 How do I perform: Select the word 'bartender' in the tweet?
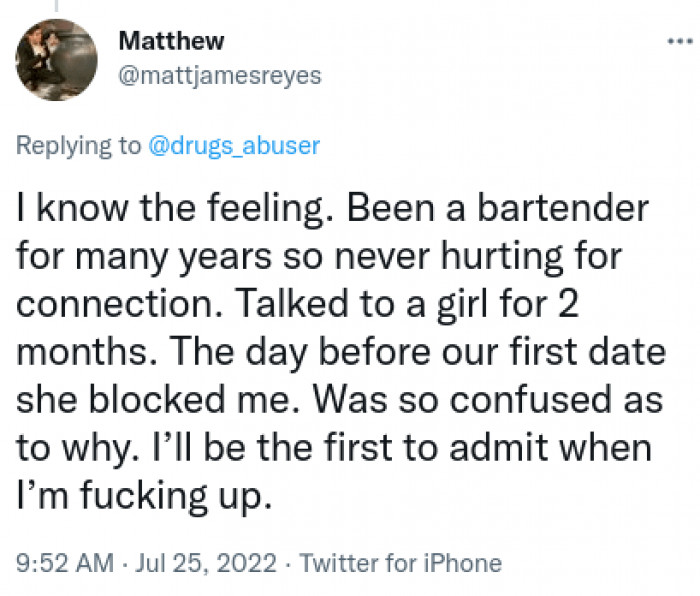562,208
